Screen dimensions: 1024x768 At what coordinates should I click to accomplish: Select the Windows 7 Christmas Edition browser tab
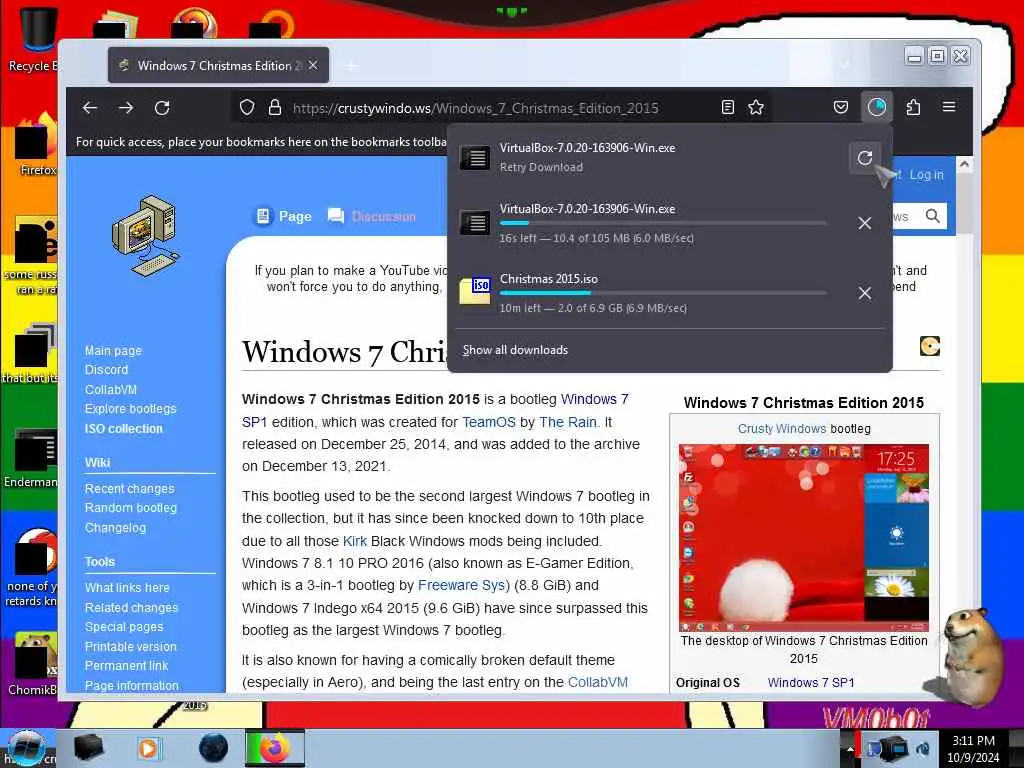(x=219, y=65)
